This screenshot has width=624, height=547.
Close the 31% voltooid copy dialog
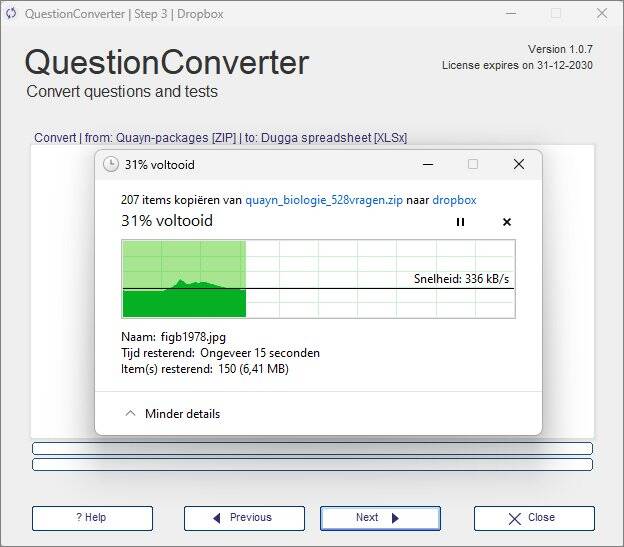519,164
